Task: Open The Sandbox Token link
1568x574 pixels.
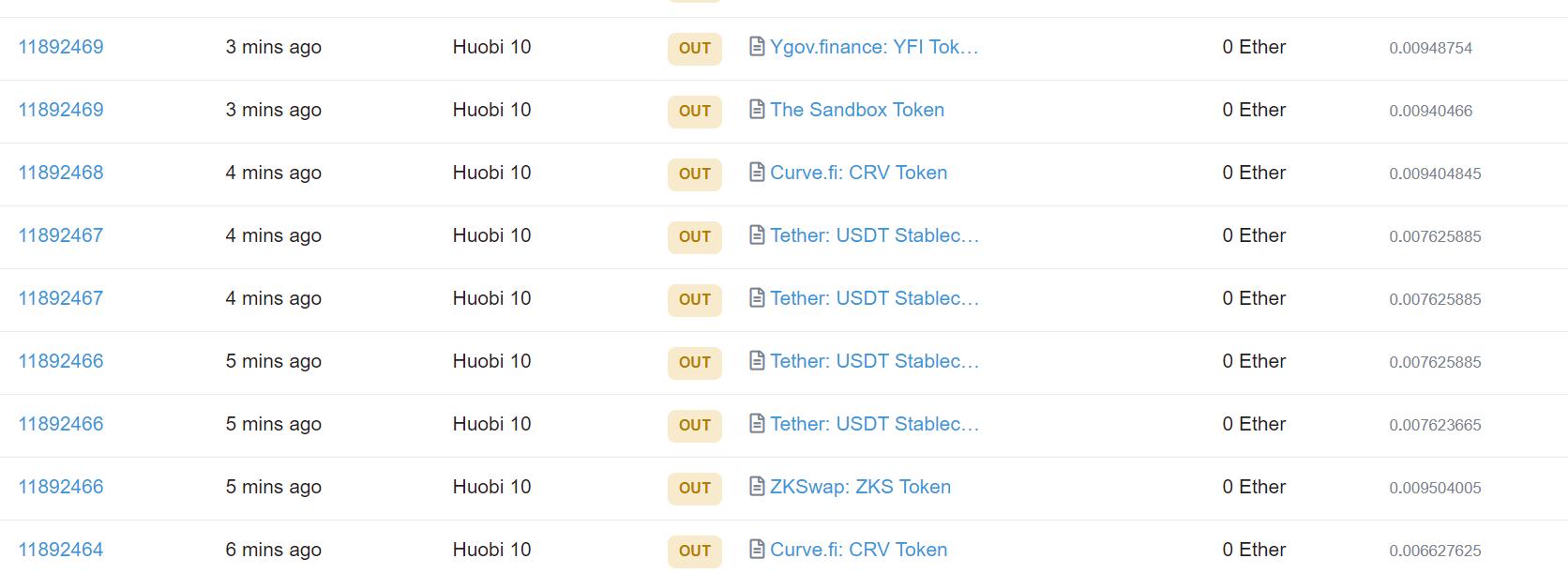Action: pyautogui.click(x=857, y=110)
